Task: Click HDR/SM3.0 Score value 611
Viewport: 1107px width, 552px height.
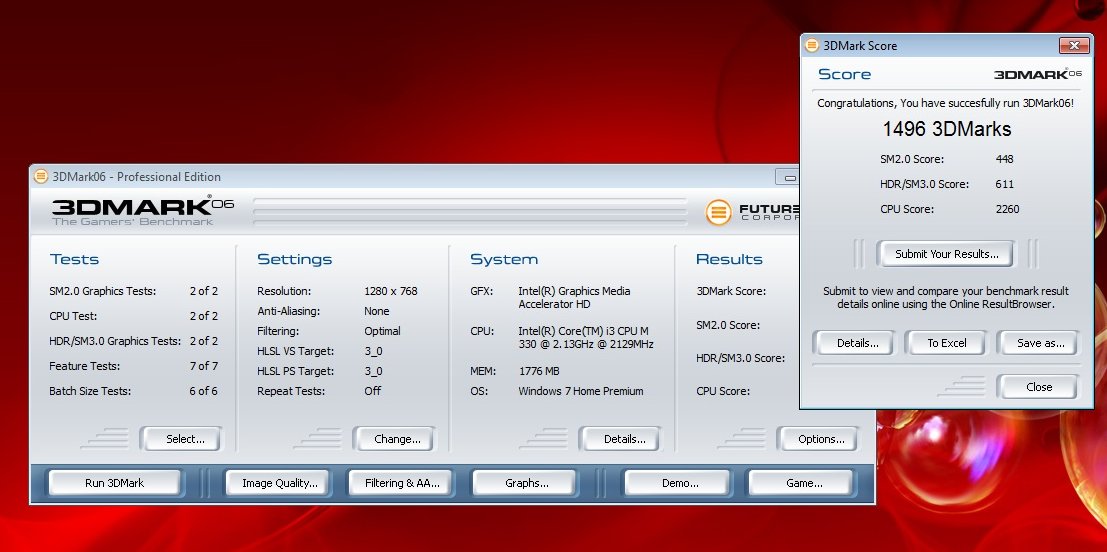Action: point(1004,184)
